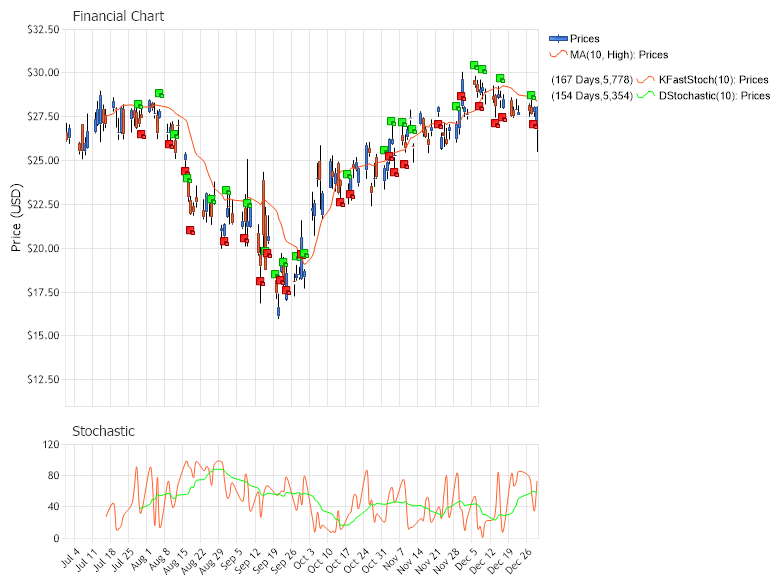Click the Price (USD) axis title
Screen dimensions: 779x584
pos(16,217)
